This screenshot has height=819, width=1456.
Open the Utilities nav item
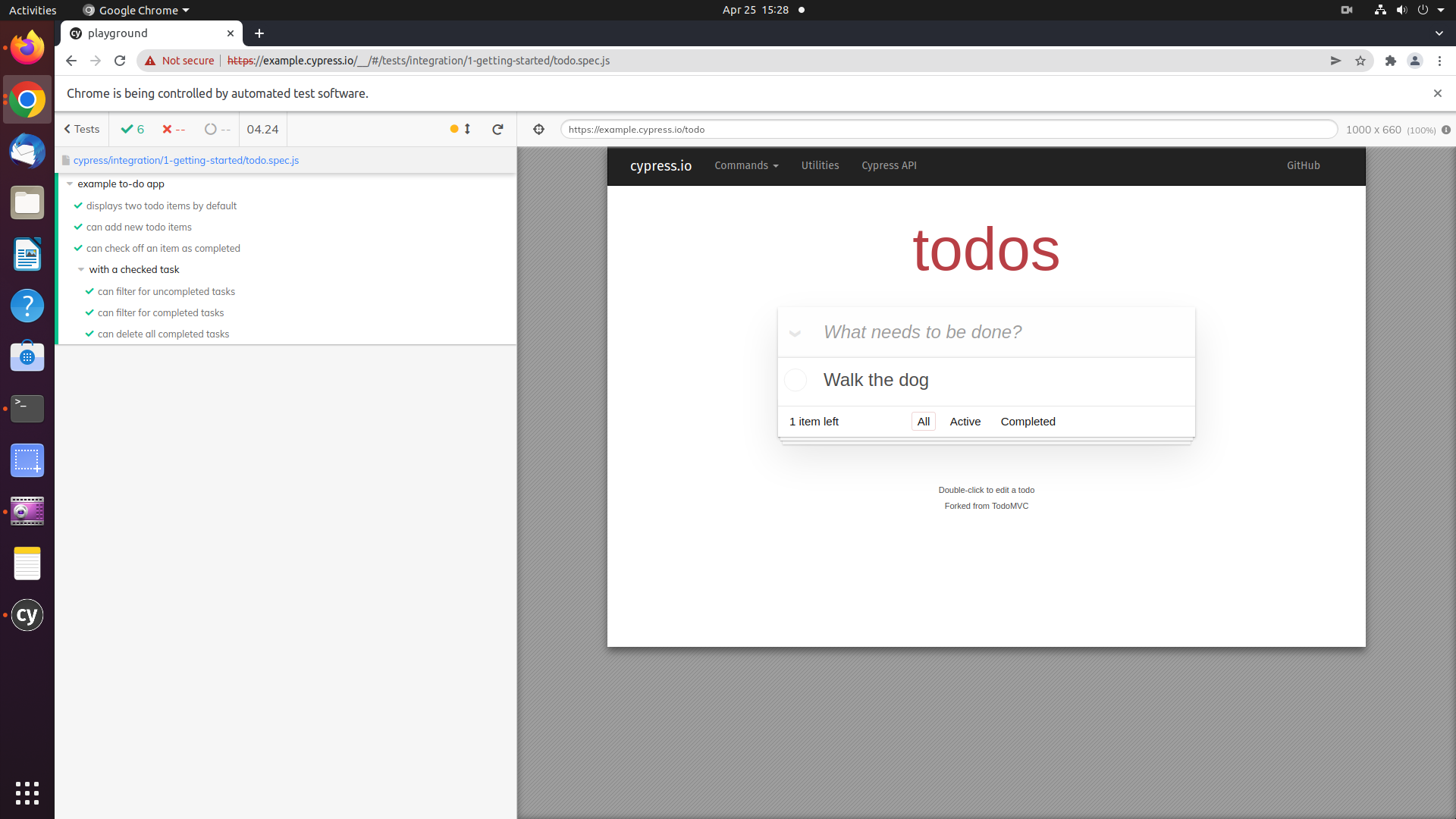(820, 165)
